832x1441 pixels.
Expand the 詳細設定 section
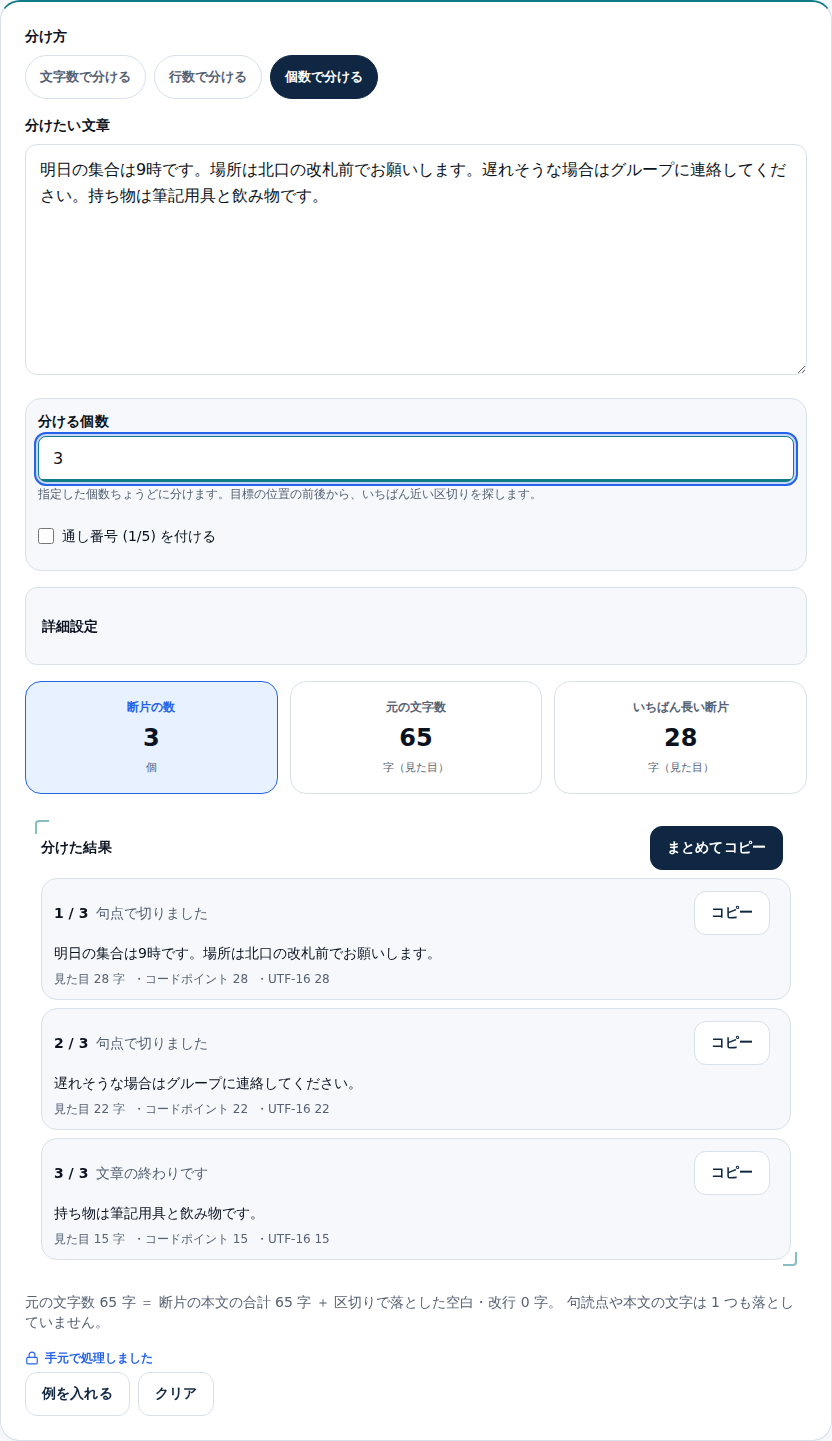click(416, 626)
